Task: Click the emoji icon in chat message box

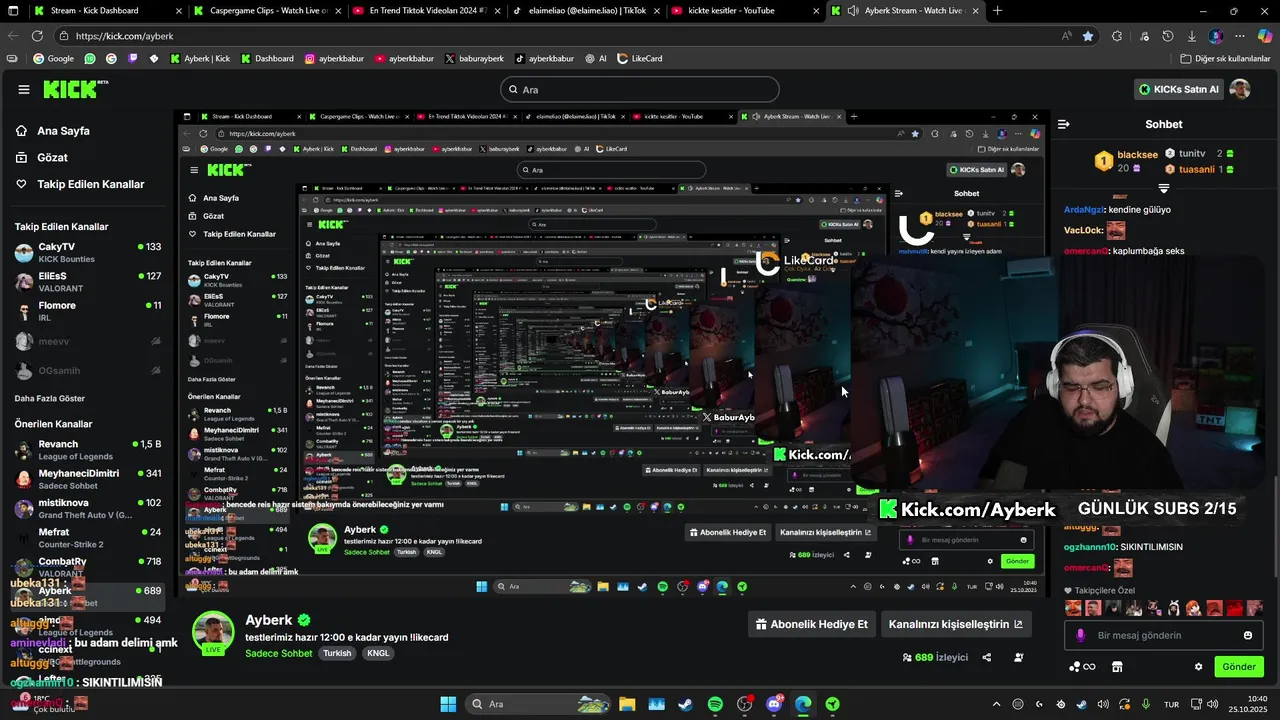Action: pyautogui.click(x=1247, y=635)
